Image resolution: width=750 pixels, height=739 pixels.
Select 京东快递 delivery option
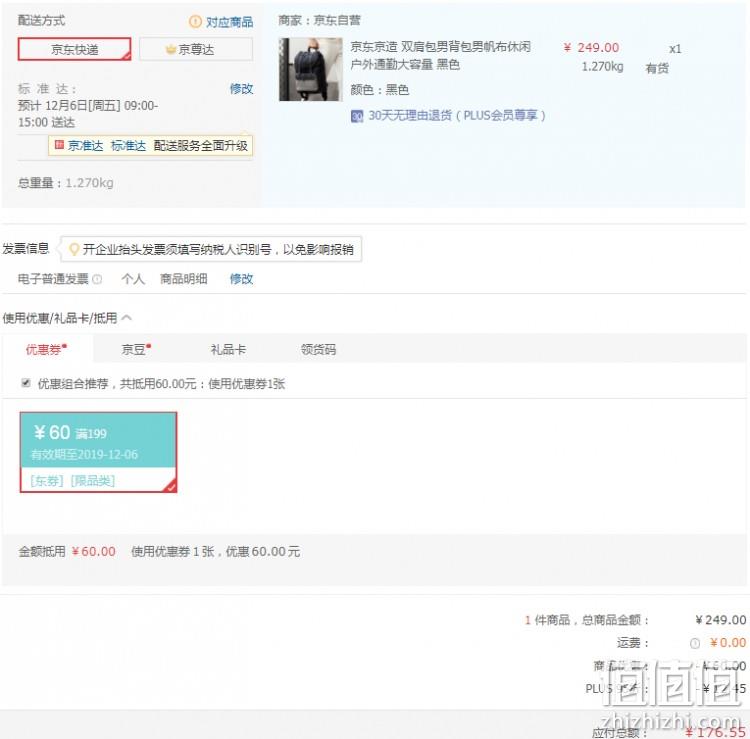tap(74, 49)
